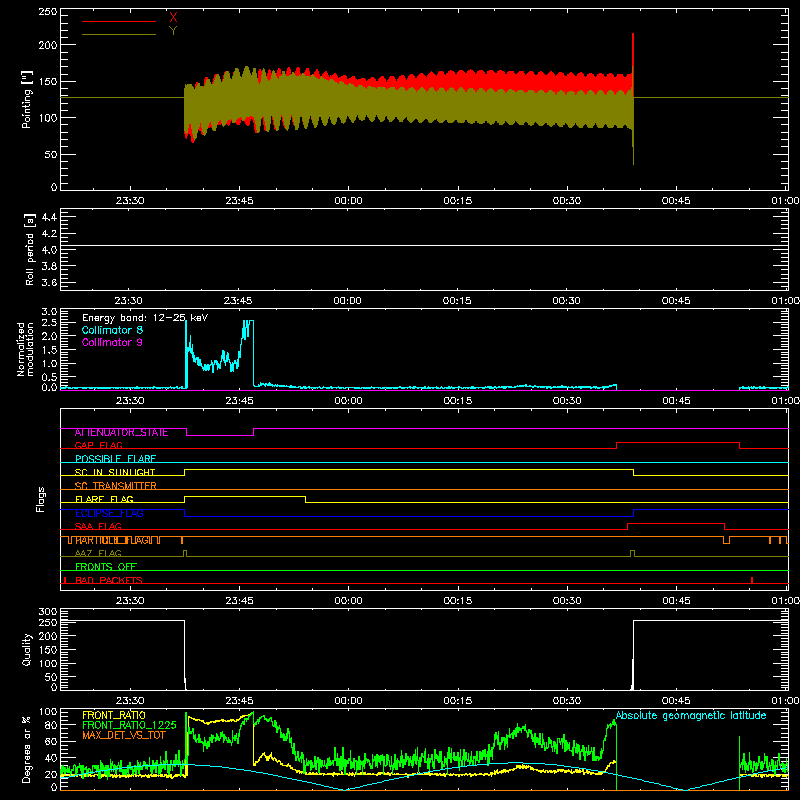The height and width of the screenshot is (800, 800).
Task: Click the 23:45 tick label under Pointing plot
Action: click(x=239, y=201)
